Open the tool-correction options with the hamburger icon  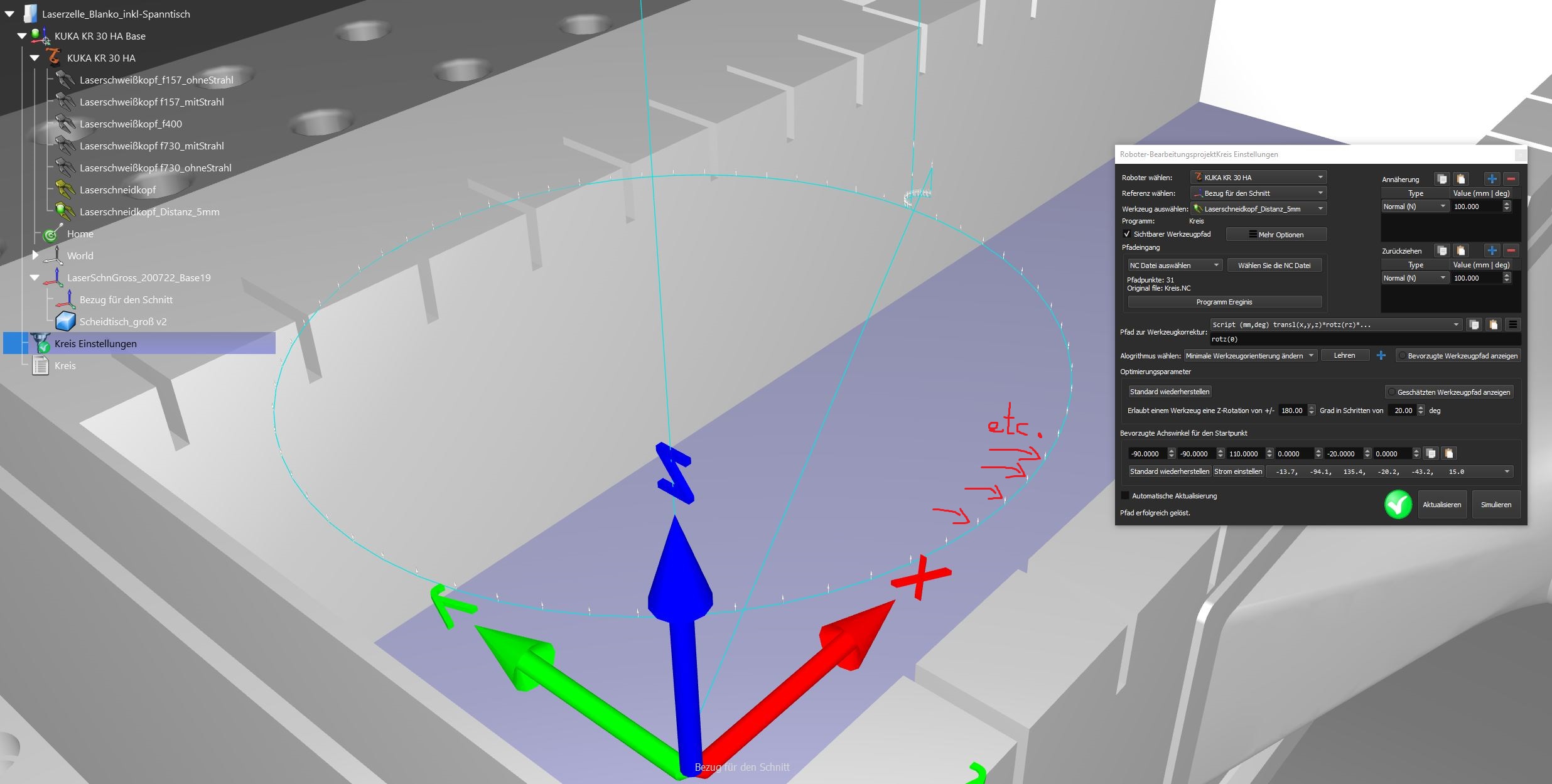click(x=1513, y=325)
